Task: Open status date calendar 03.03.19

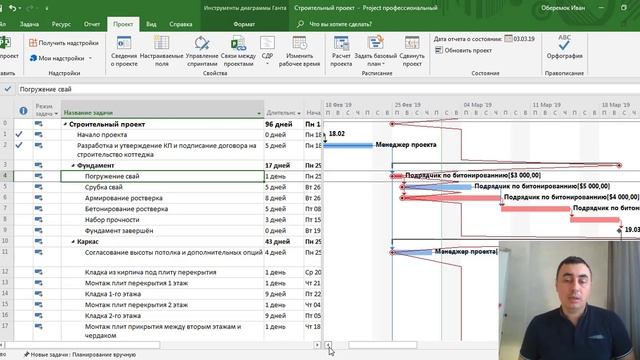Action: click(520, 39)
